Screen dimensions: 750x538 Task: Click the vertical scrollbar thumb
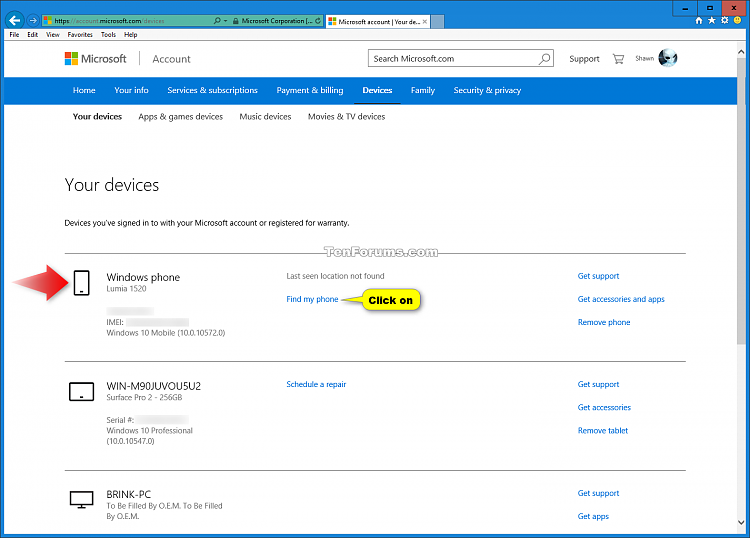point(741,201)
